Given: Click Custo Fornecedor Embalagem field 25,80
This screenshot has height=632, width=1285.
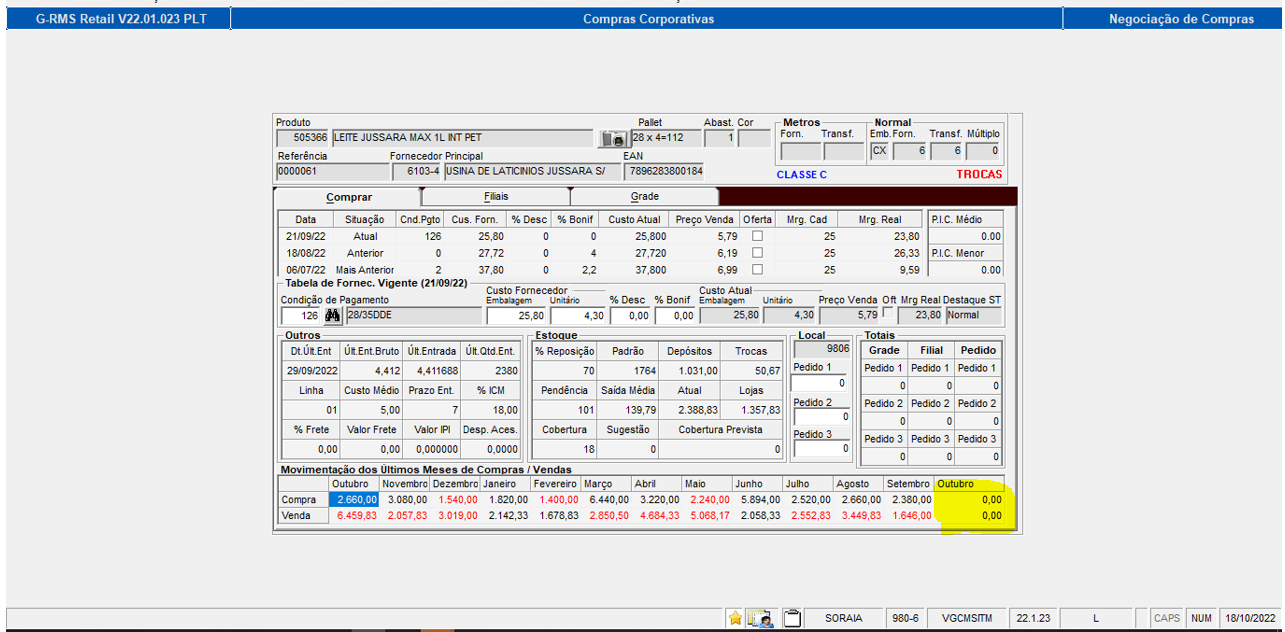Looking at the screenshot, I should pyautogui.click(x=516, y=316).
